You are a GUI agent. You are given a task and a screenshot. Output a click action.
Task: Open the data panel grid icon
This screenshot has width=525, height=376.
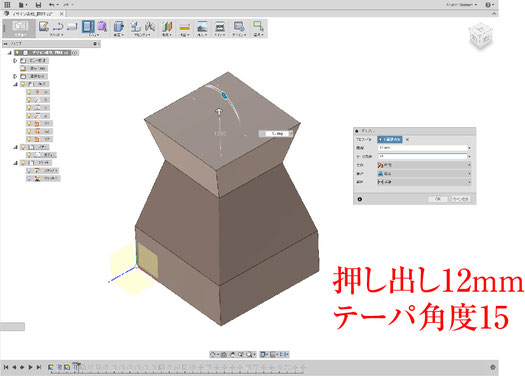click(x=7, y=5)
